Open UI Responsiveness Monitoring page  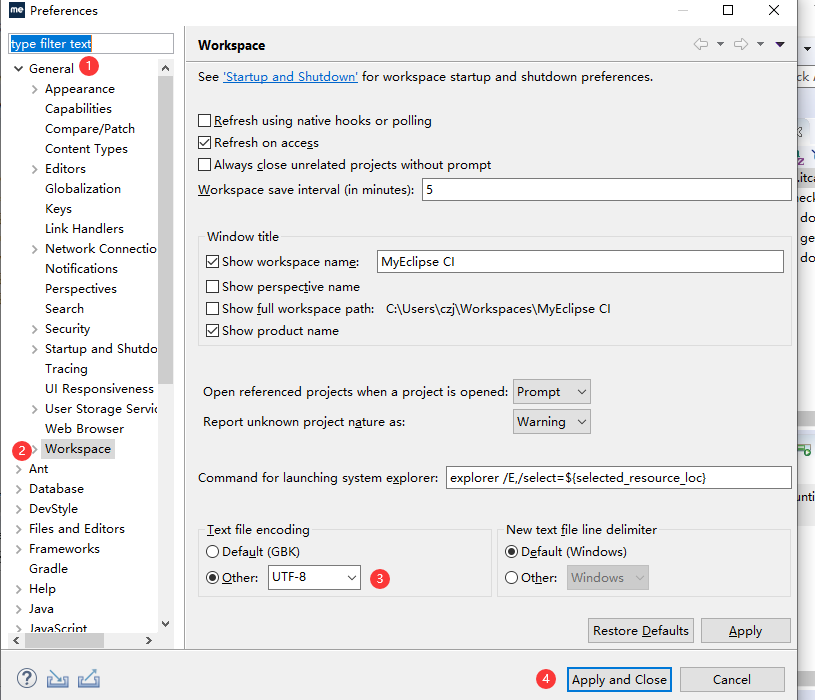(x=99, y=389)
